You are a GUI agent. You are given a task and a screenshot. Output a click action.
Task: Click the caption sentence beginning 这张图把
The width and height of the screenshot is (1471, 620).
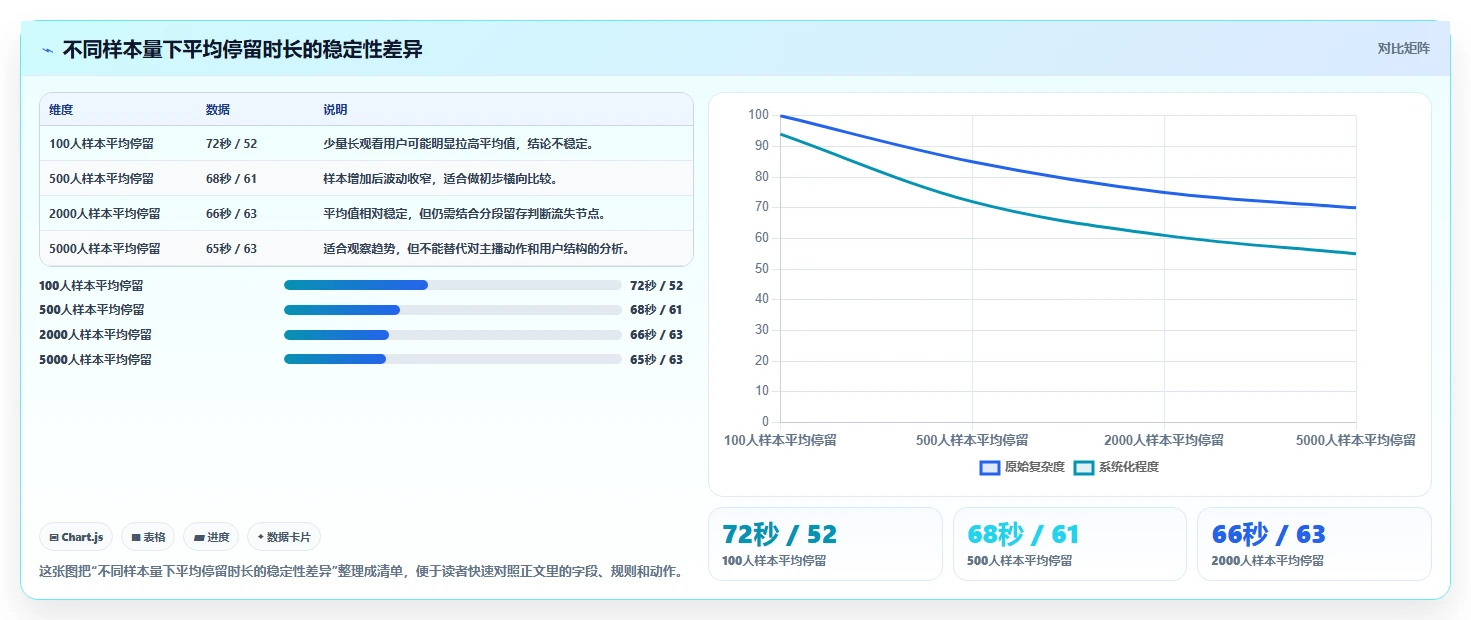[x=361, y=572]
